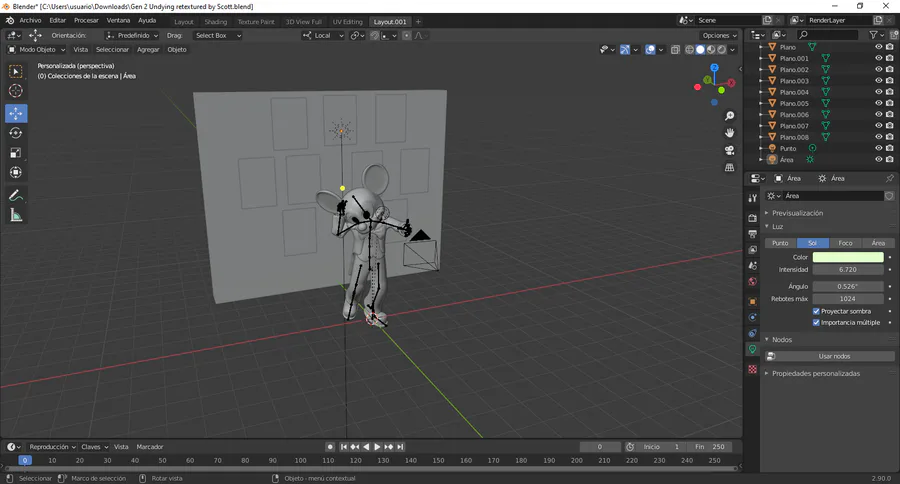
Task: Select the Transform tool
Action: [16, 172]
